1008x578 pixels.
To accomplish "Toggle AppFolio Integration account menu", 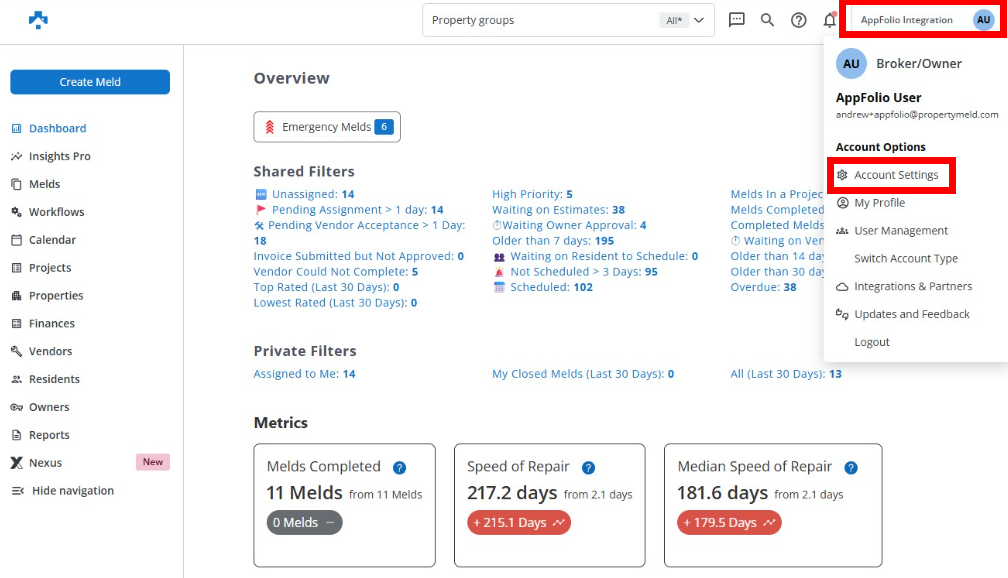I will 924,20.
